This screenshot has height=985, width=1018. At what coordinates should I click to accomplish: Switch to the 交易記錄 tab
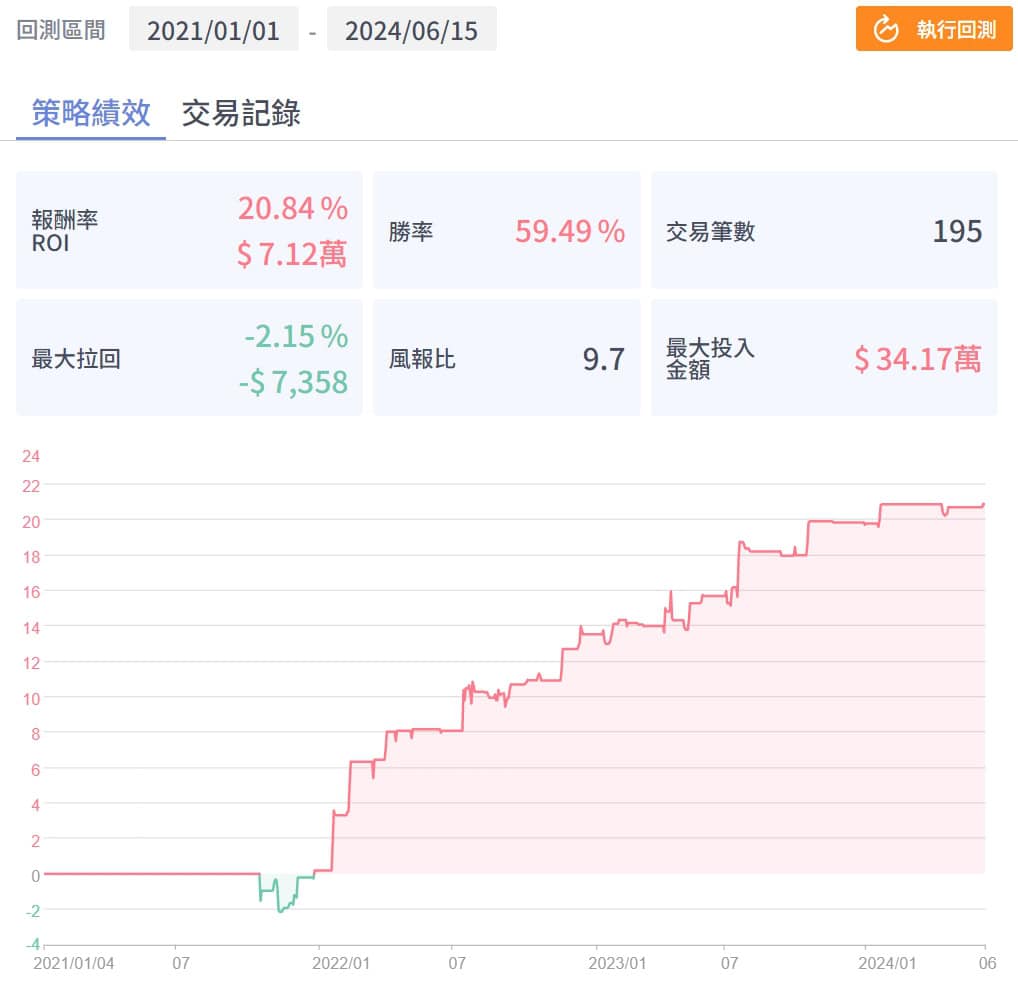coord(241,113)
